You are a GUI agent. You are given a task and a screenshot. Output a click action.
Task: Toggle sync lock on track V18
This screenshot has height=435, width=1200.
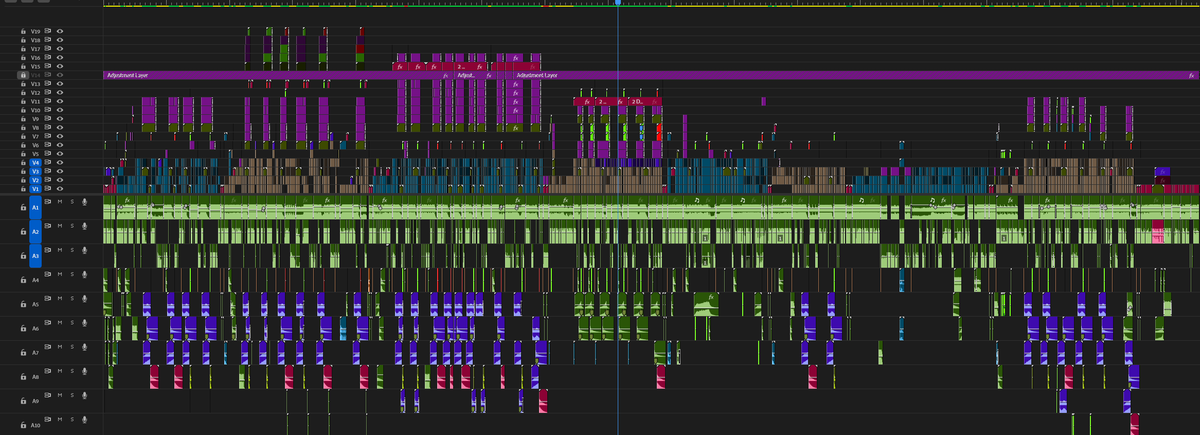click(48, 40)
